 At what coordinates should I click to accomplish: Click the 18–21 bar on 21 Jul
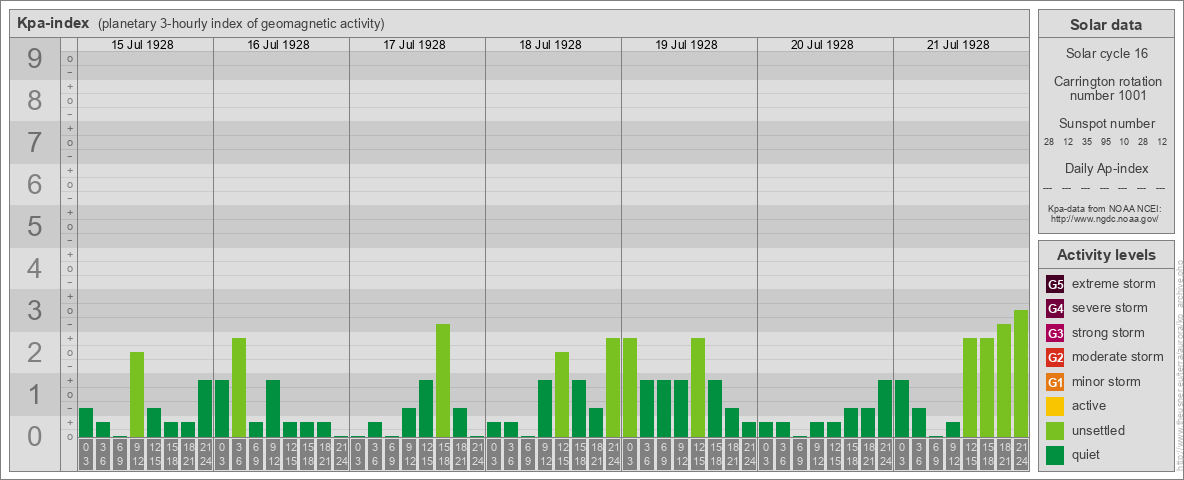(1004, 380)
